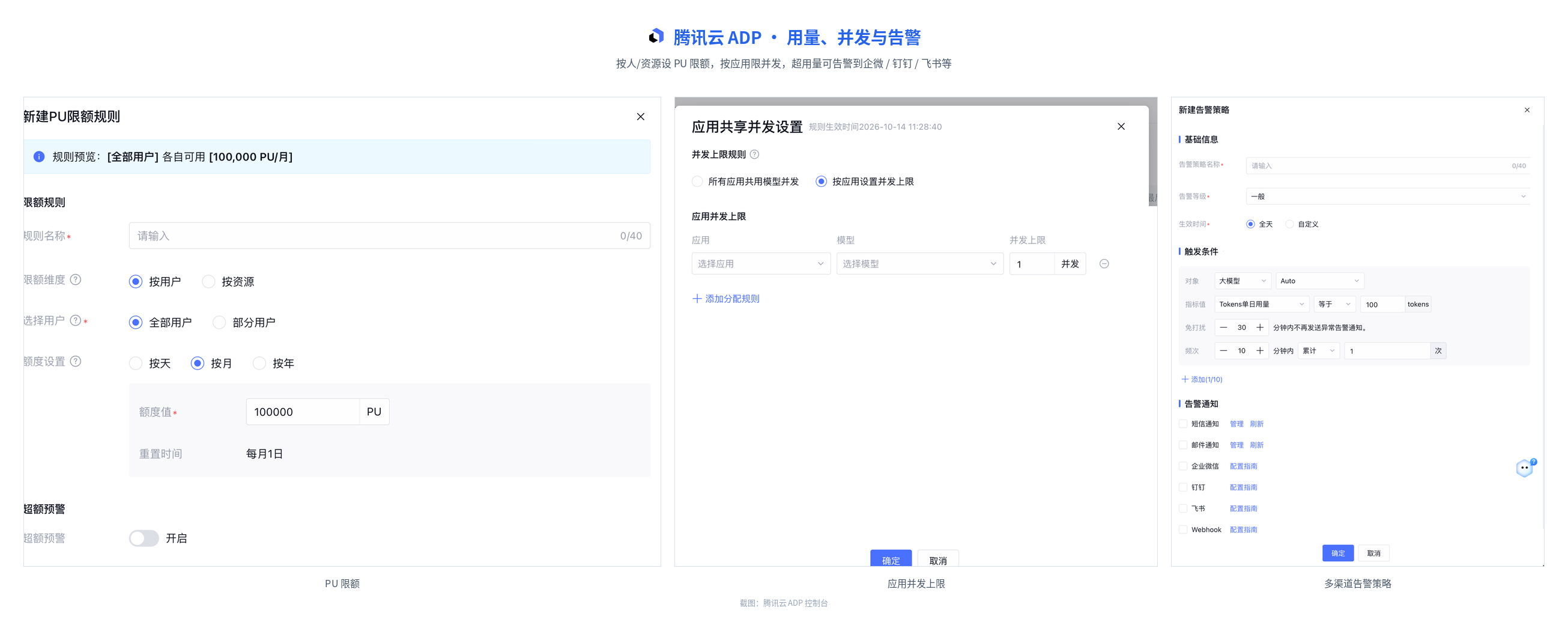The image size is (1568, 637).
Task: Open the 累计 frequency dropdown
Action: pyautogui.click(x=1318, y=351)
